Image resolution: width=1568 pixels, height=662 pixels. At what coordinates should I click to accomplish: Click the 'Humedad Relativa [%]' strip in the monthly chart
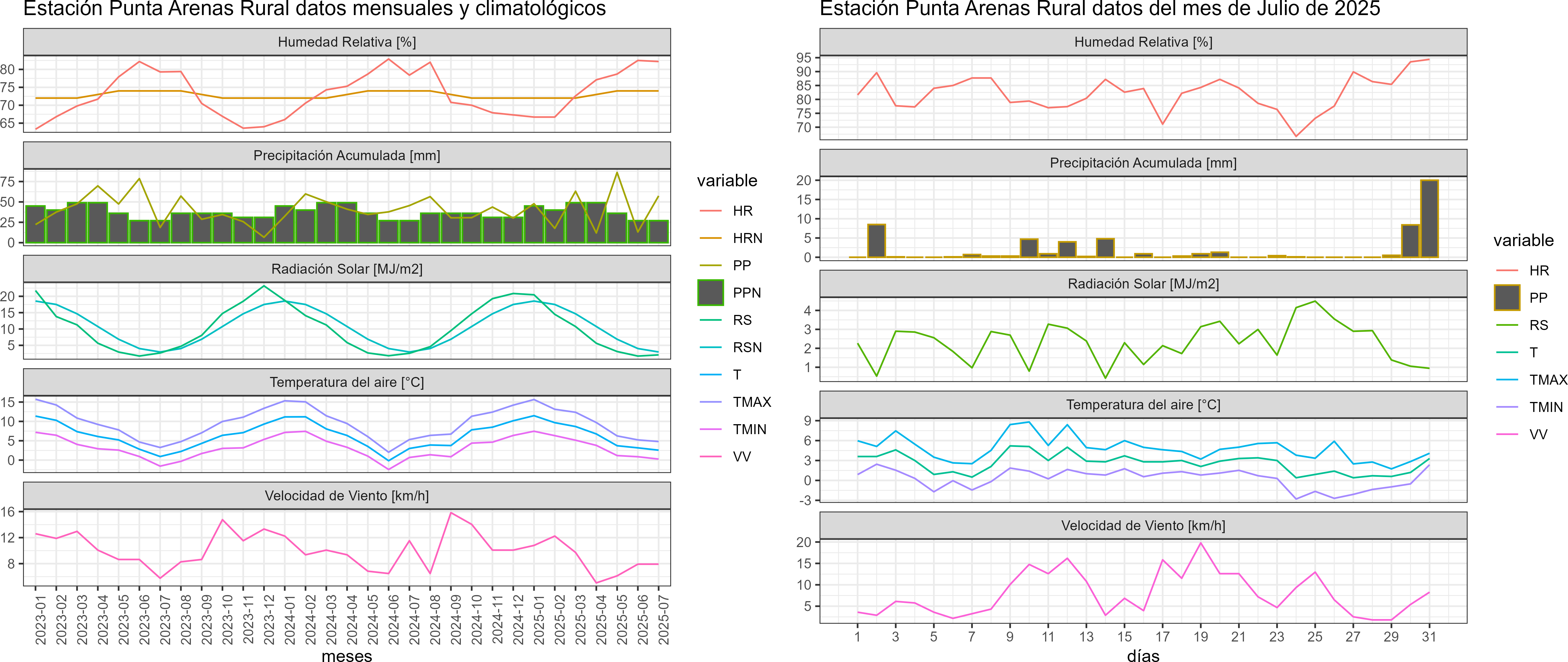click(x=347, y=42)
